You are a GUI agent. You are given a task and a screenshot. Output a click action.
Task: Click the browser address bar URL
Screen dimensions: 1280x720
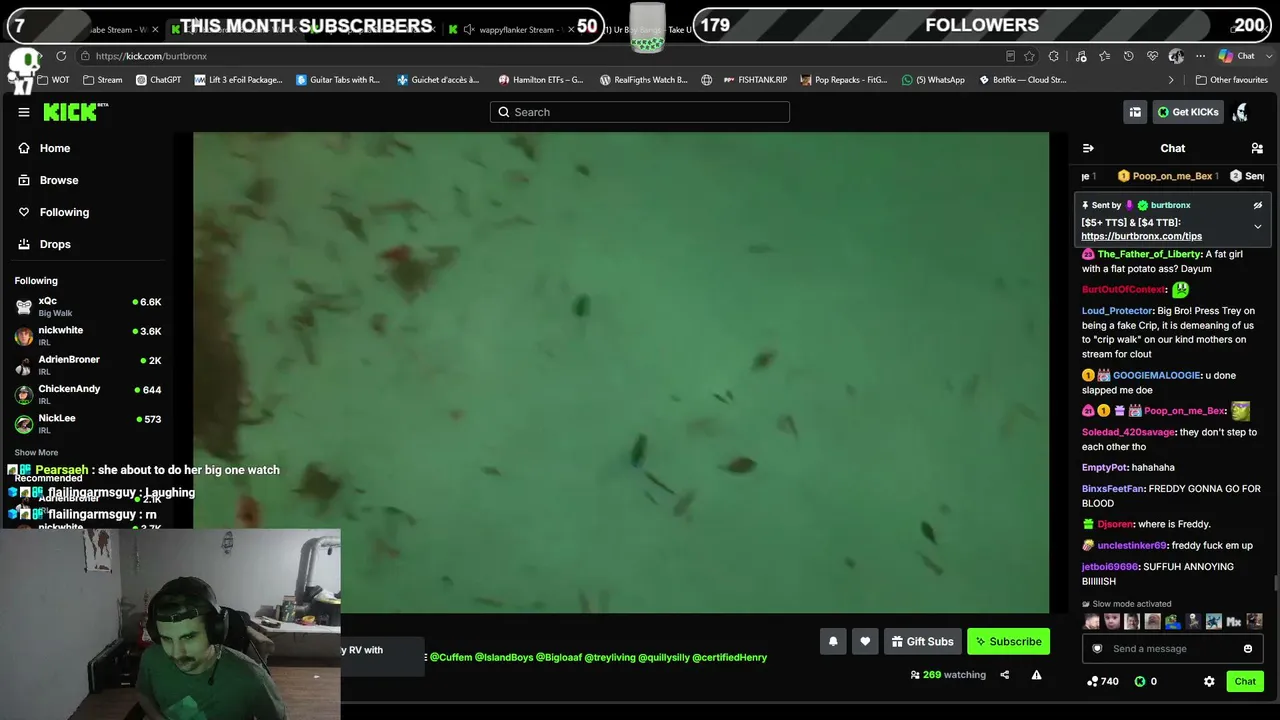(x=151, y=56)
